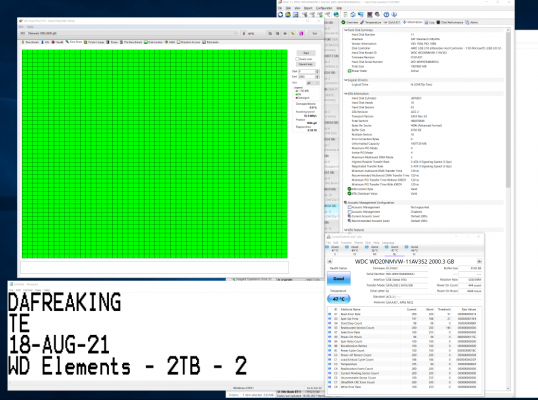Switch to the Overview tab in Hard Disk Sentinel
Screen dimensions: 538x400
350,22
